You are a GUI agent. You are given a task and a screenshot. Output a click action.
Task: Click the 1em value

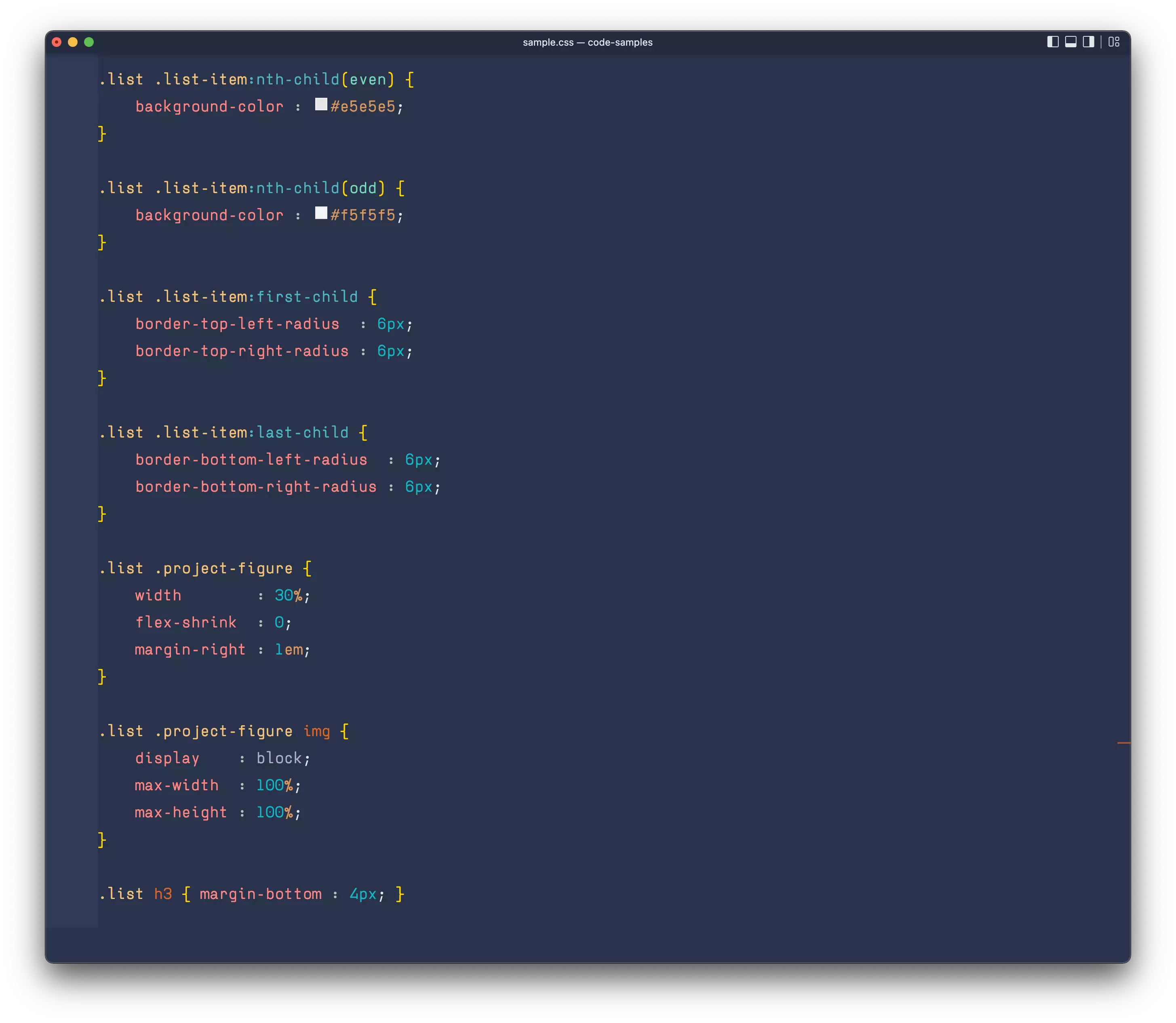pyautogui.click(x=289, y=650)
